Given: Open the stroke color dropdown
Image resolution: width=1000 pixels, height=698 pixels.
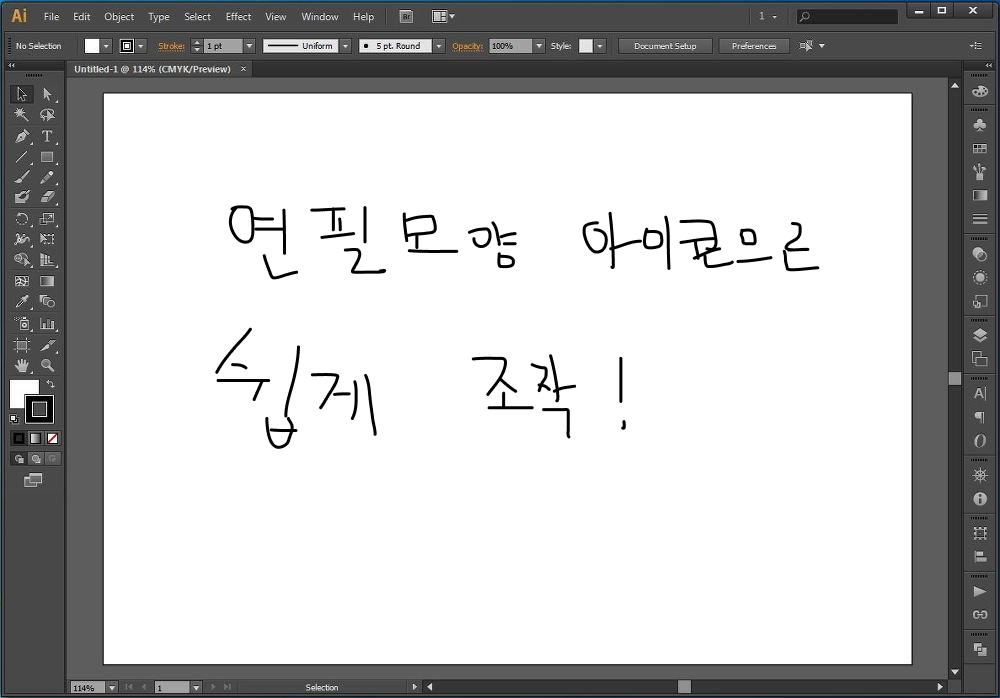Looking at the screenshot, I should point(141,46).
